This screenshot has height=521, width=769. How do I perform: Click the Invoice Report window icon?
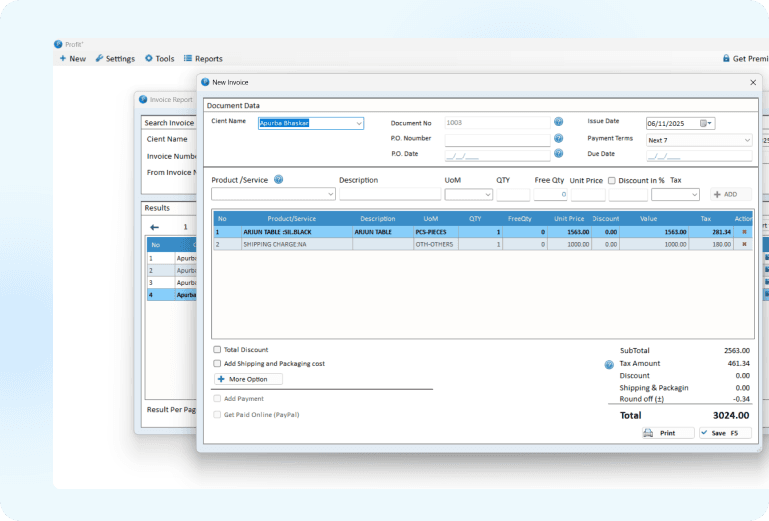click(143, 99)
